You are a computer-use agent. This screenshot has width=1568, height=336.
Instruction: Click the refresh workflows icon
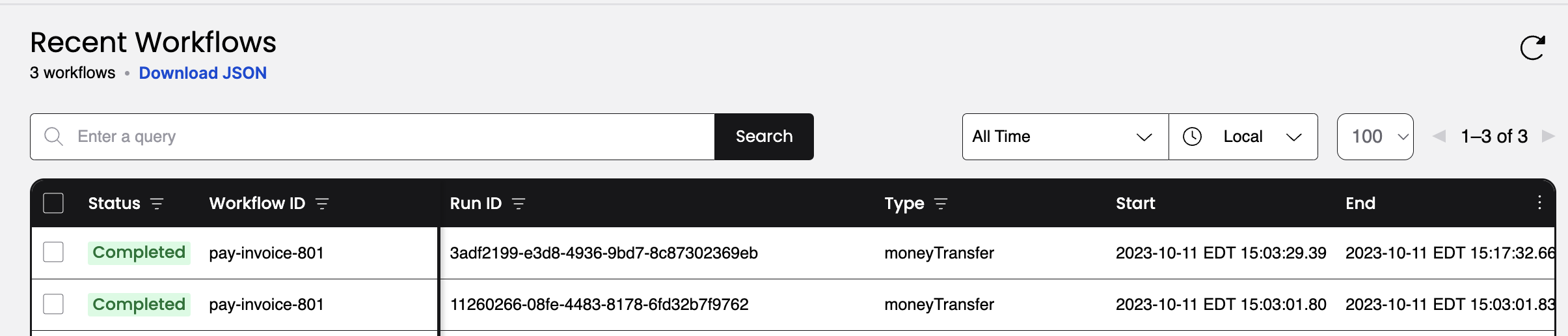(x=1532, y=48)
